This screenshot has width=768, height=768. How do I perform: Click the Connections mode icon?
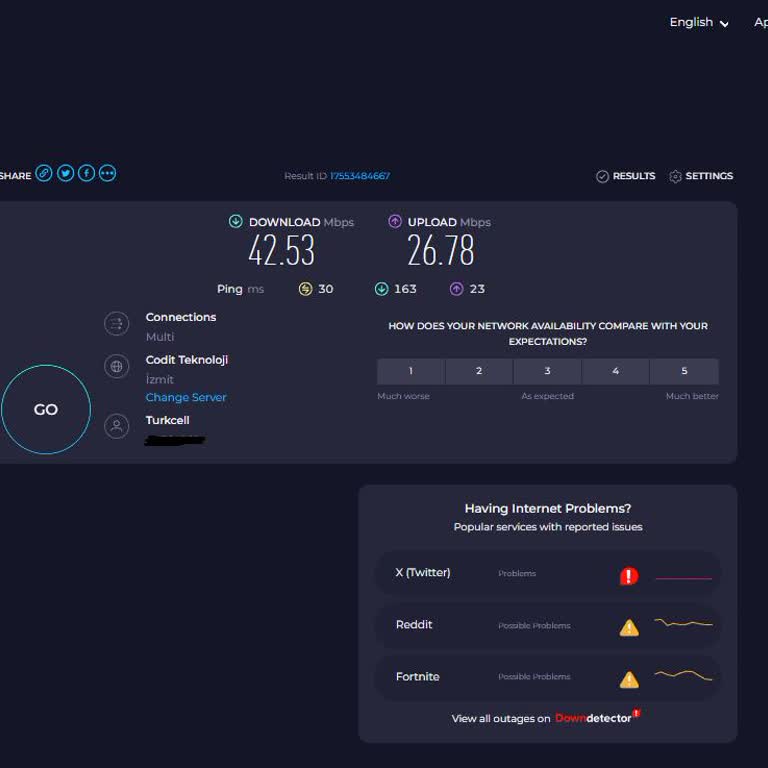click(x=117, y=324)
